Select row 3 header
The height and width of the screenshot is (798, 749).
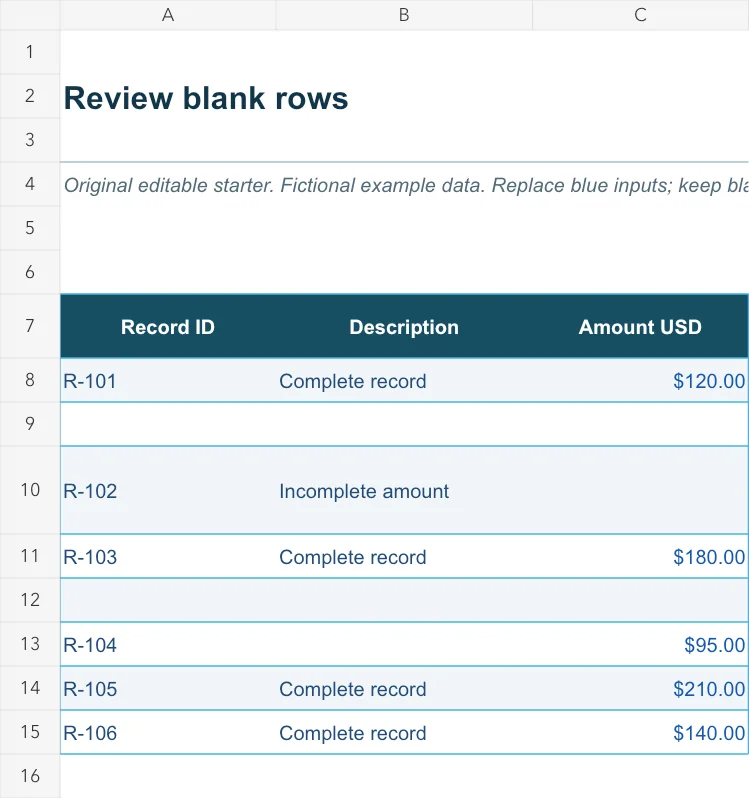click(30, 140)
